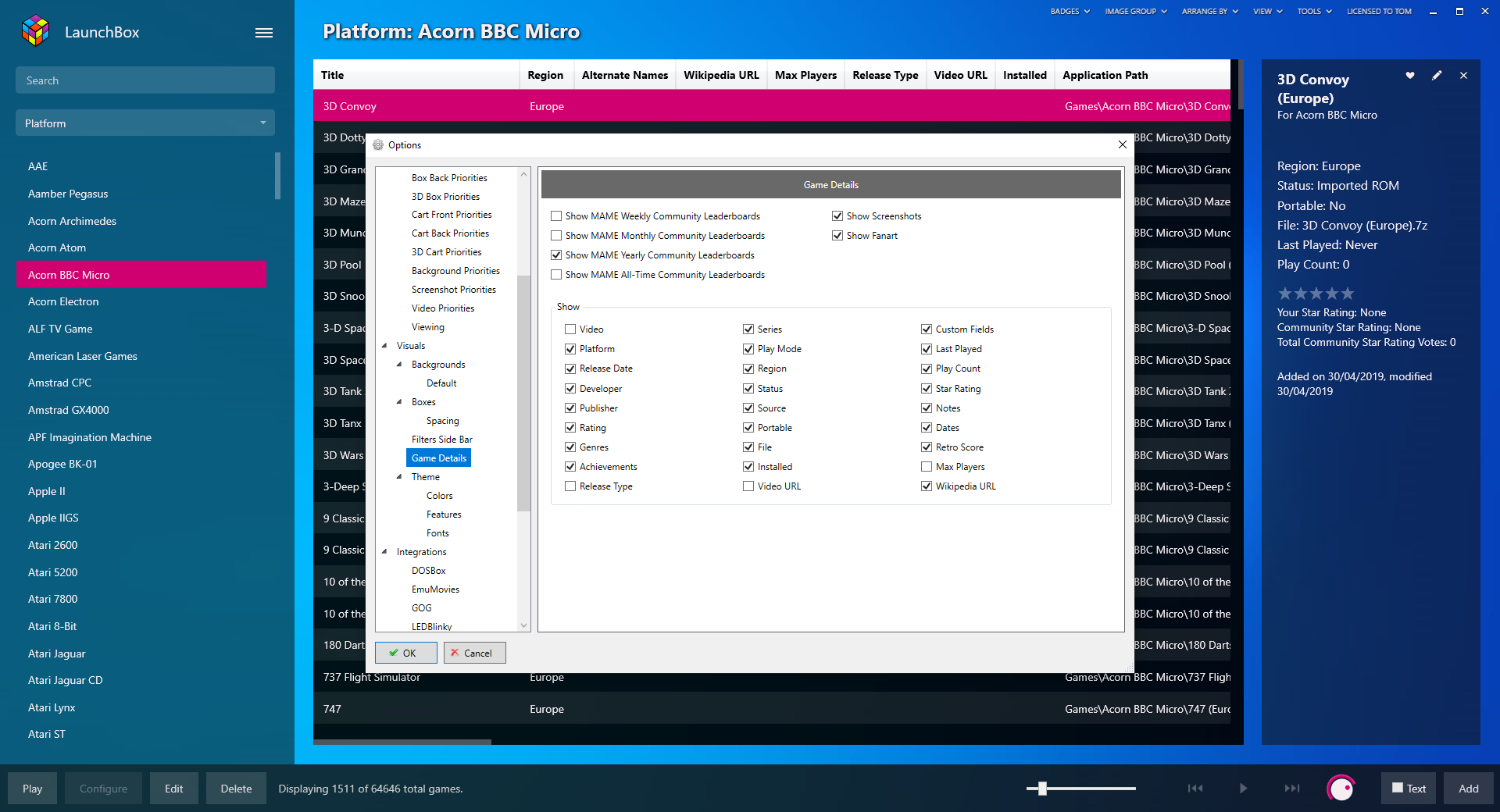The image size is (1500, 812).
Task: Click the options tree vertical scrollbar
Action: coord(524,393)
